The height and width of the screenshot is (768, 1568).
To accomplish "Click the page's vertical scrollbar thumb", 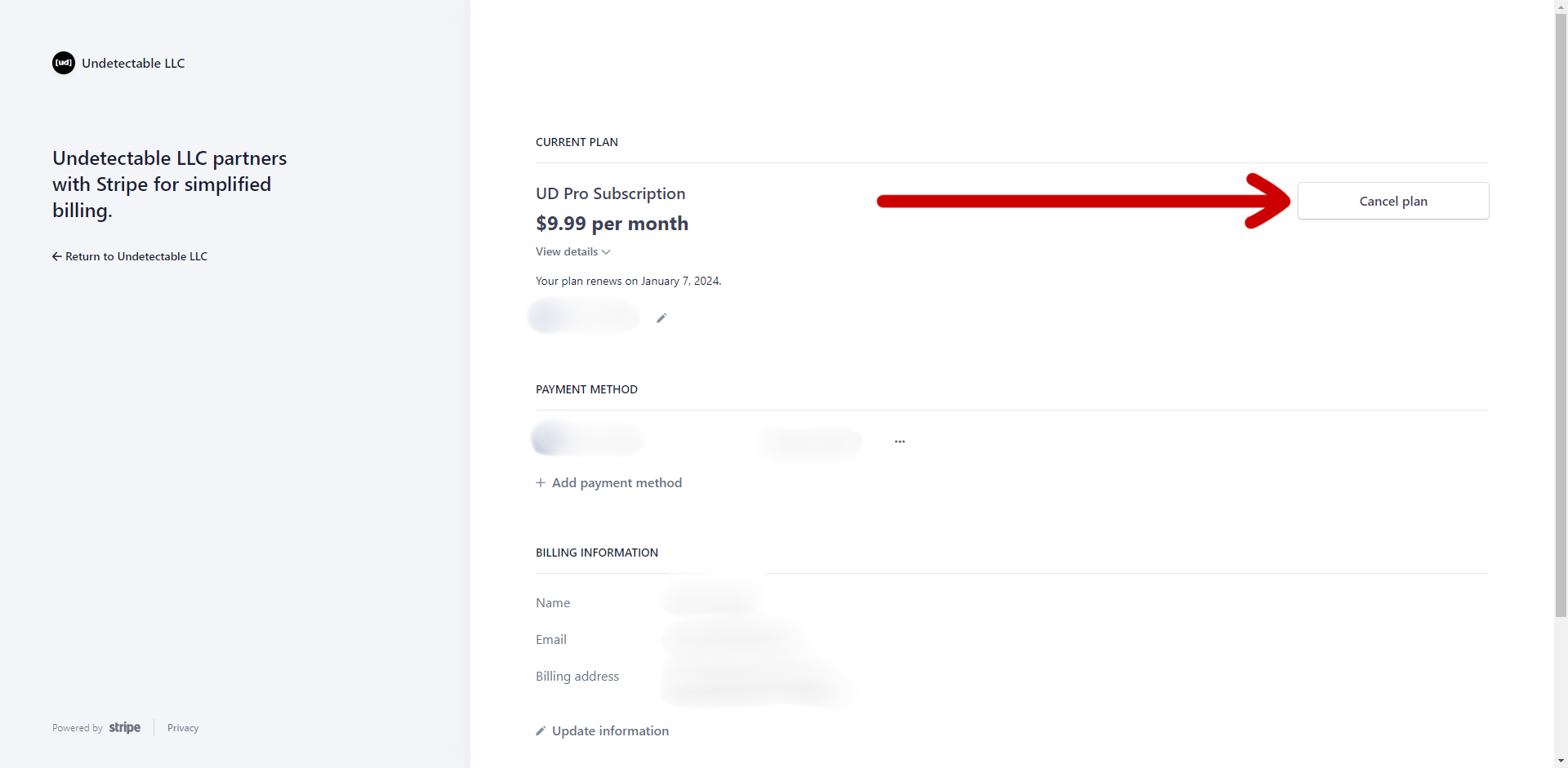I will point(1561,314).
